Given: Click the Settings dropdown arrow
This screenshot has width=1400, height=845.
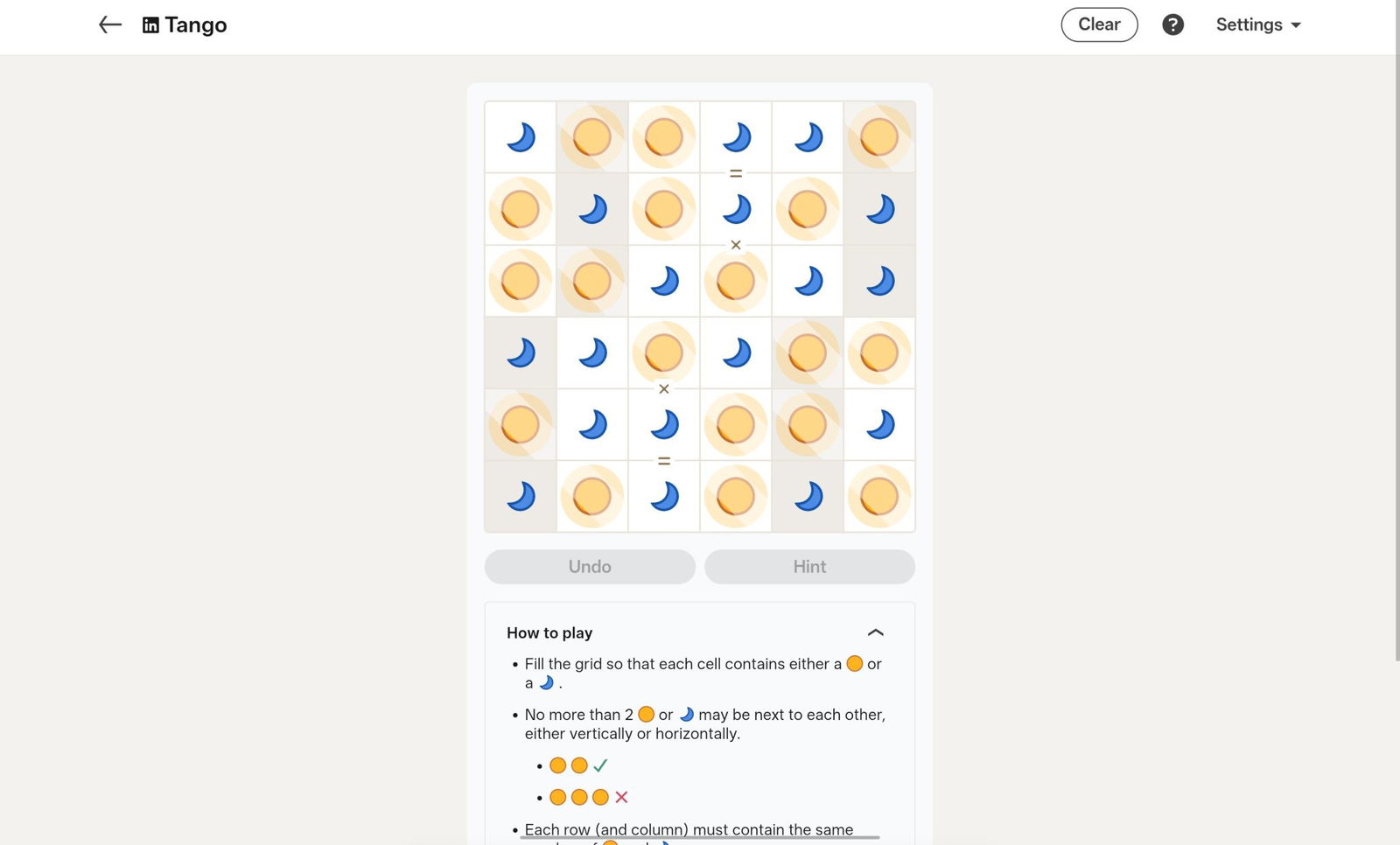Looking at the screenshot, I should 1296,25.
